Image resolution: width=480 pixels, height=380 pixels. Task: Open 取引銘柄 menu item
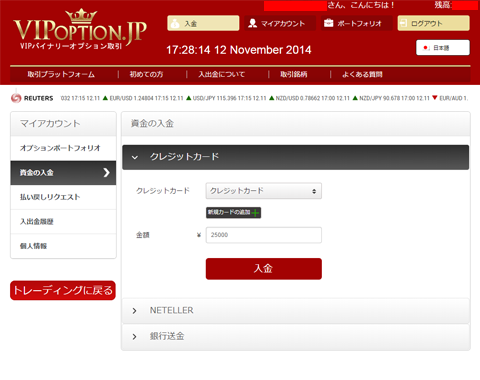(x=293, y=74)
